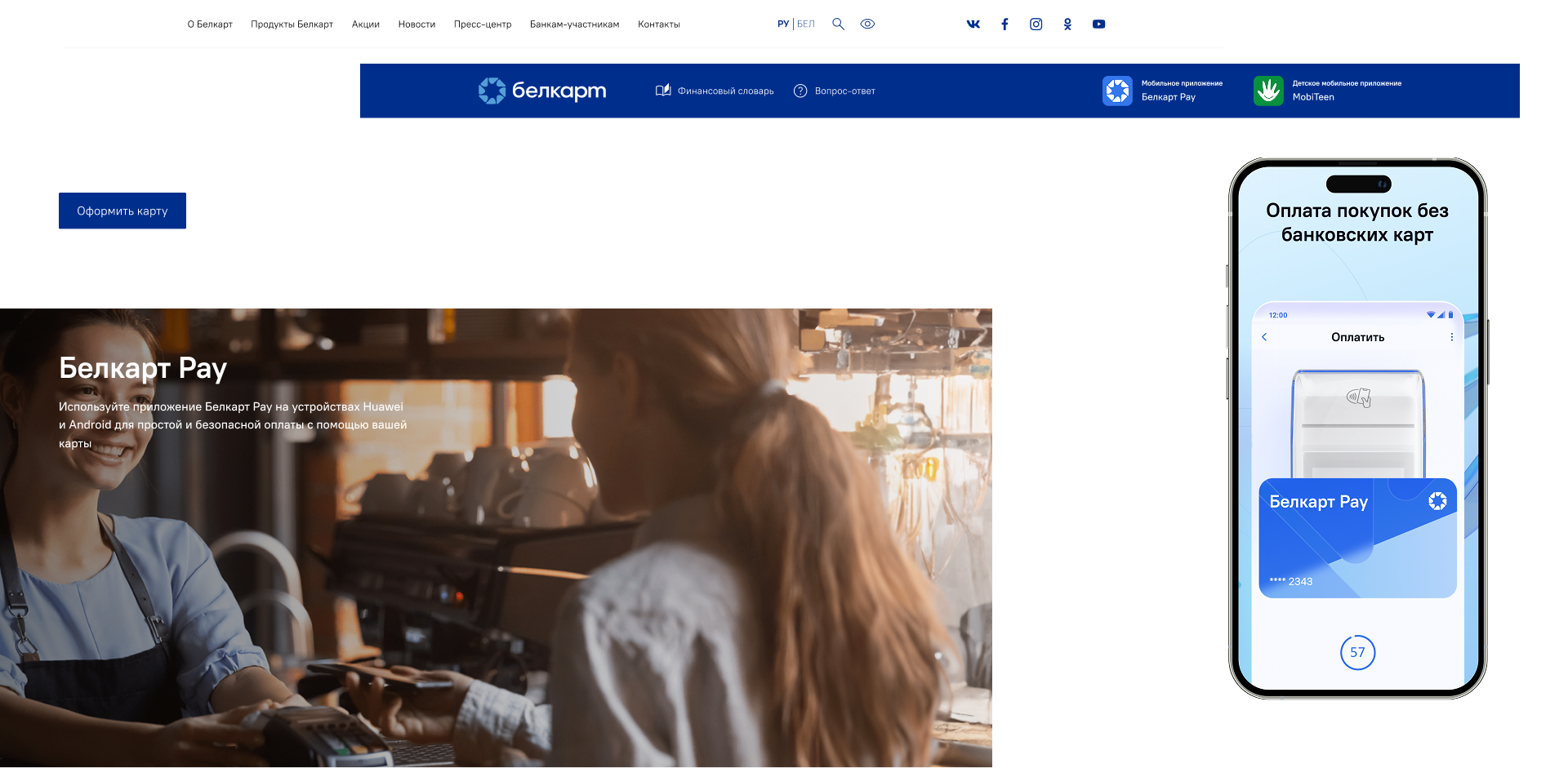Click the search magnifier icon
The width and height of the screenshot is (1568, 768).
(x=838, y=24)
